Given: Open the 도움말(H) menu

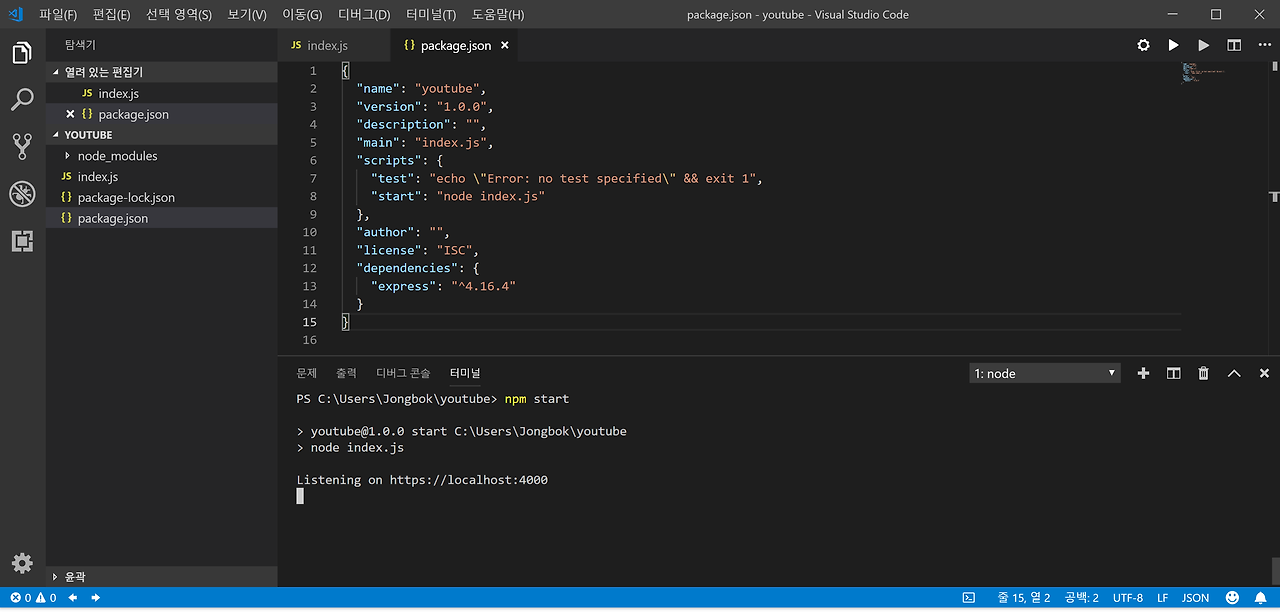Looking at the screenshot, I should click(x=497, y=15).
